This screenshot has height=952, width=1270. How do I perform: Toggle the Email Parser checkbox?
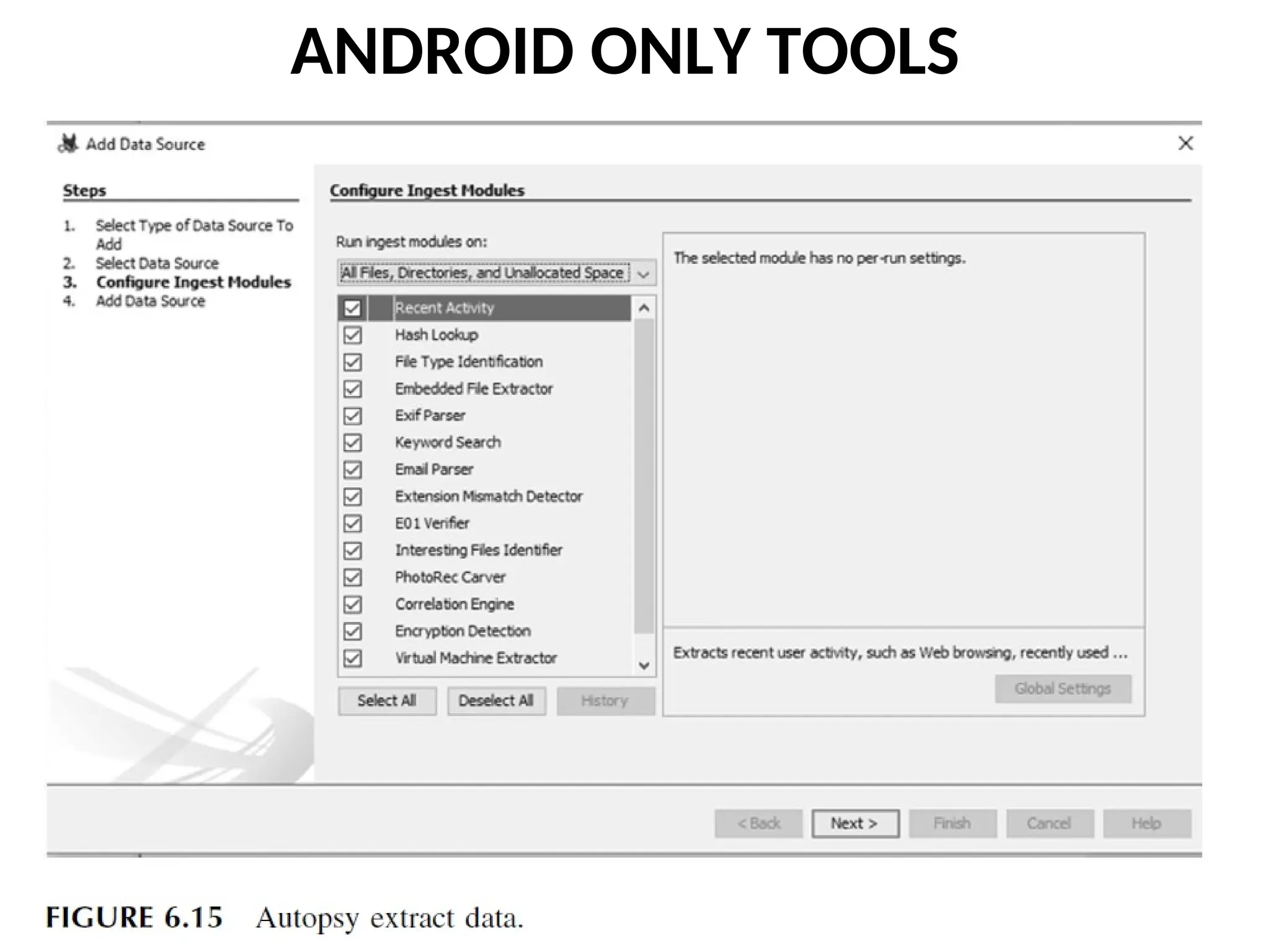pos(352,470)
